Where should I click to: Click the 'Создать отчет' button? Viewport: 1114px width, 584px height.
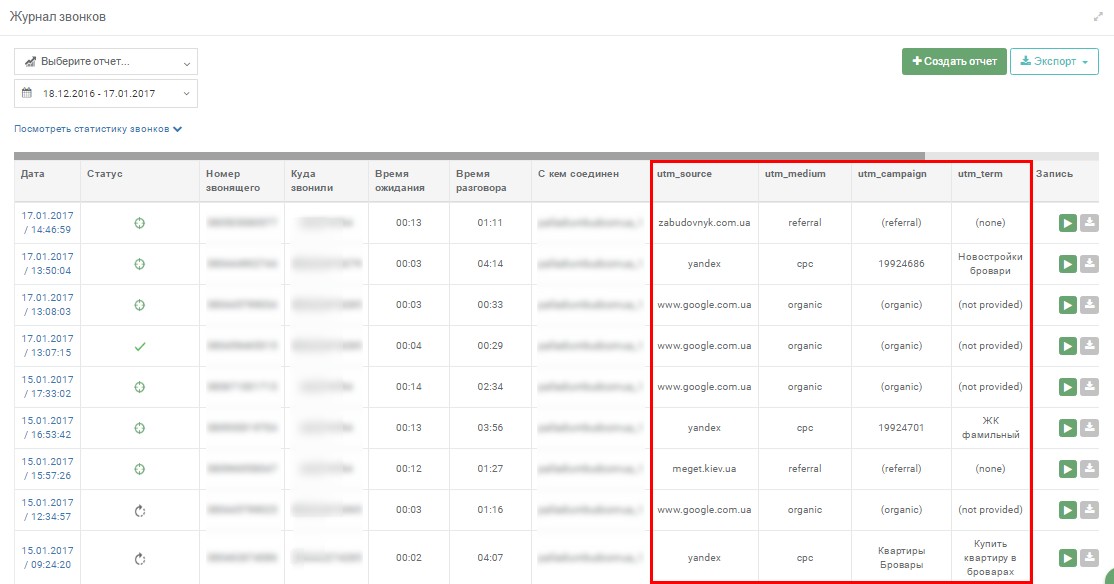(x=954, y=61)
